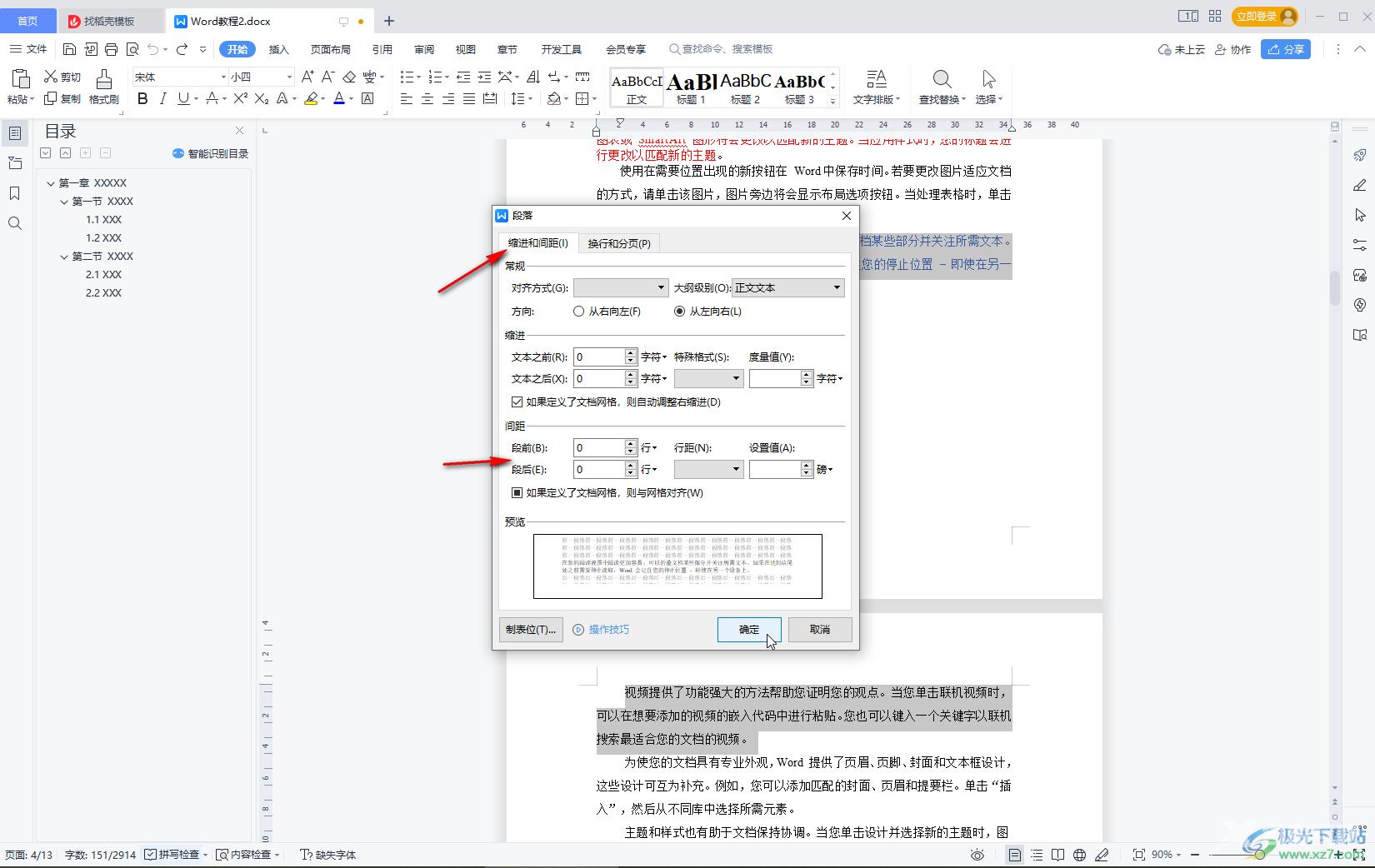Screen dimensions: 1375x868
Task: Switch to 缩进和间距 tab
Action: point(538,242)
